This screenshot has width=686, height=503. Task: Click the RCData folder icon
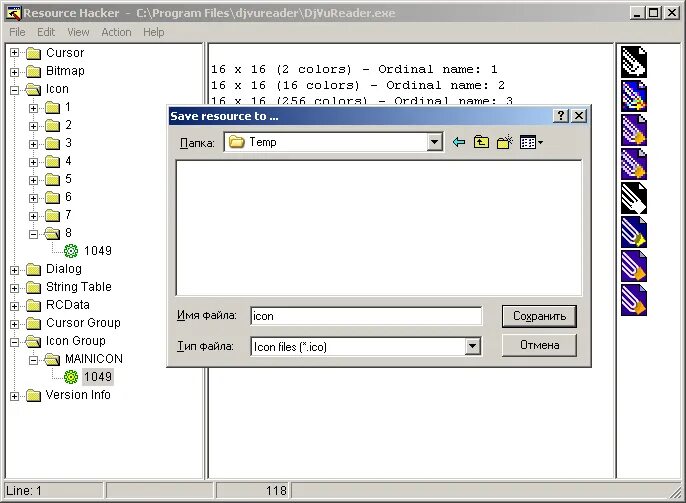[x=33, y=305]
